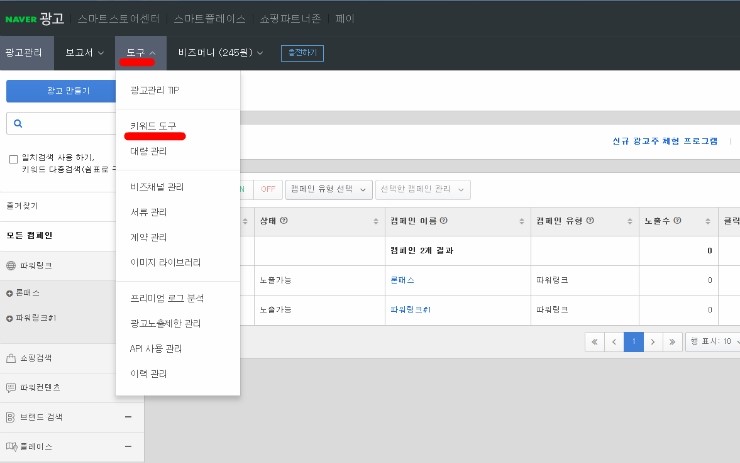The height and width of the screenshot is (463, 740).
Task: Open 신규 광고주 체험 프로그램 link
Action: 665,141
